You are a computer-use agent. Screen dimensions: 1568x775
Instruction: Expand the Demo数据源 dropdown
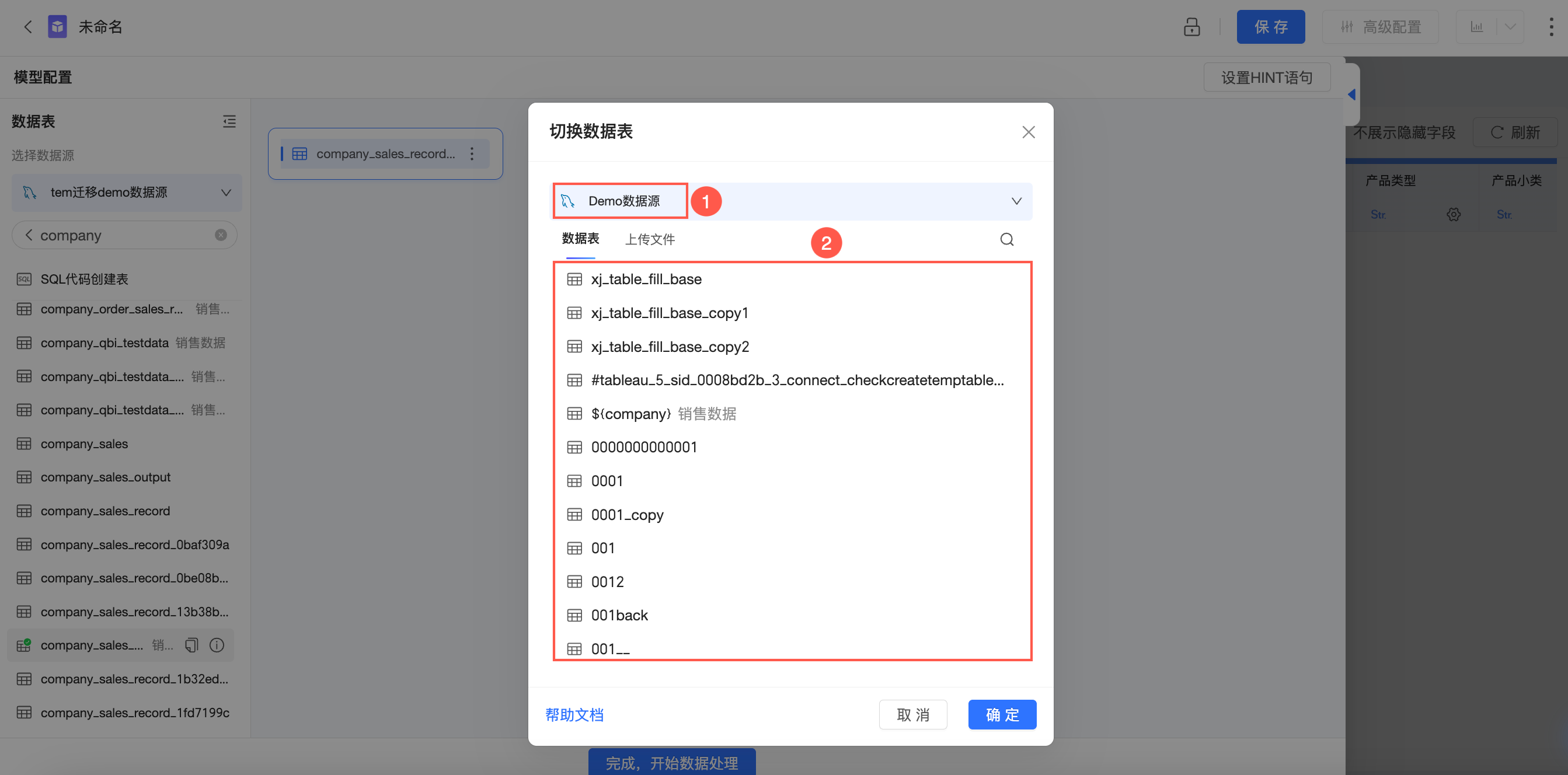(x=1016, y=201)
